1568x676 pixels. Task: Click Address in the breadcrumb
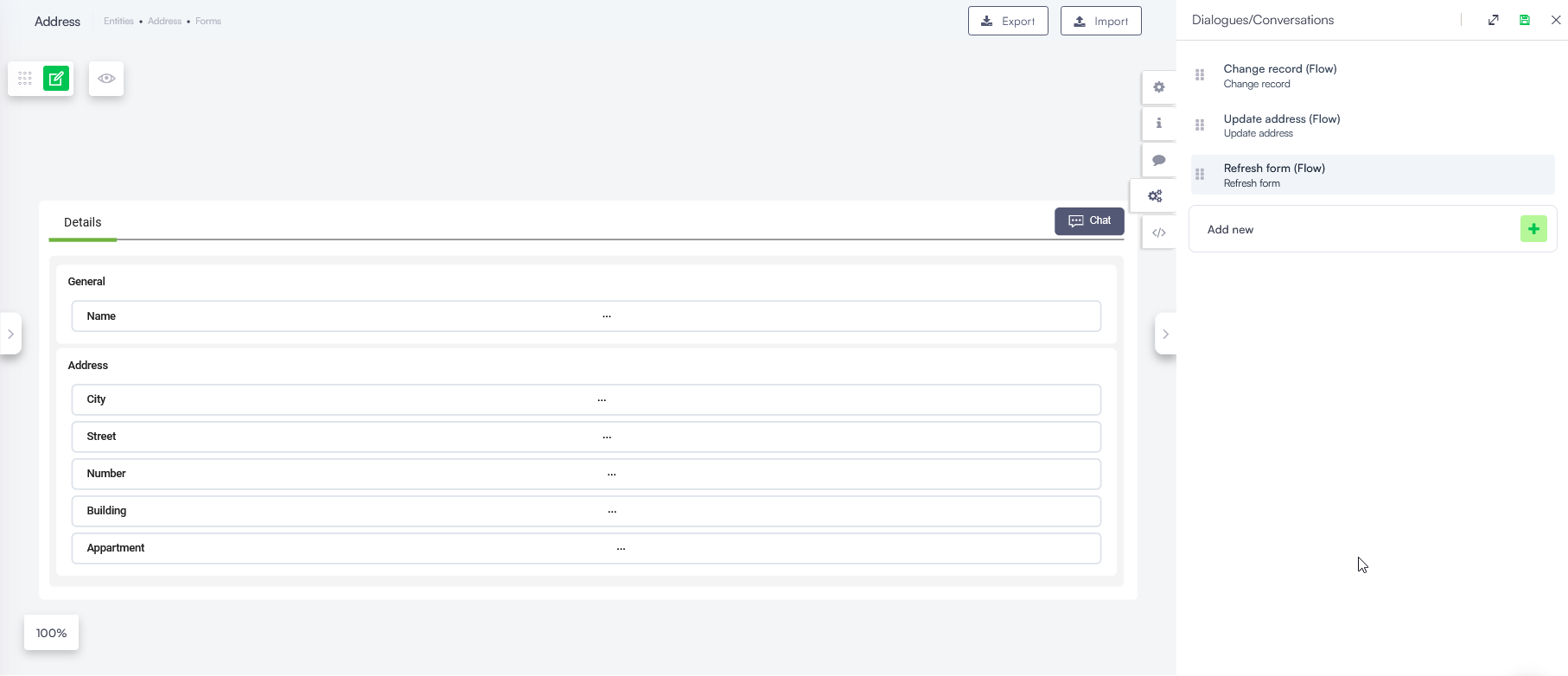[x=164, y=21]
